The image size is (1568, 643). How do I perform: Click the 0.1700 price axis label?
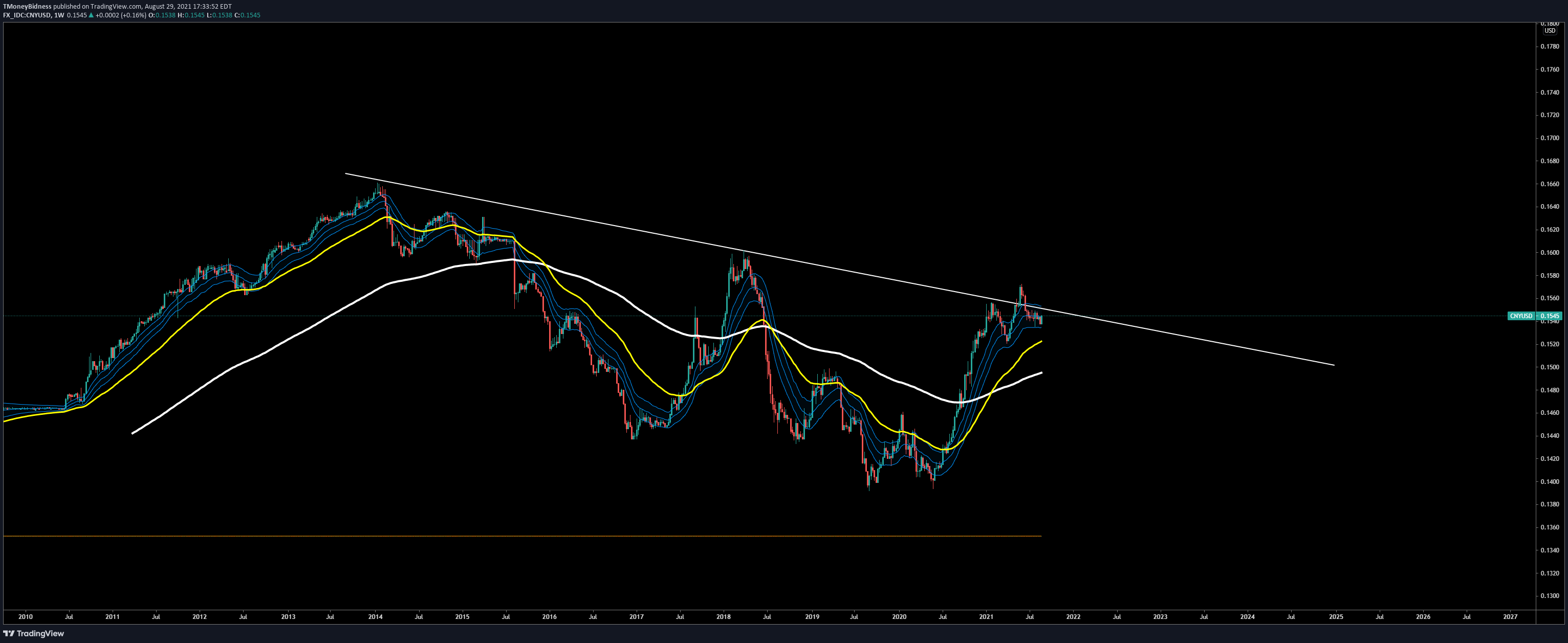click(x=1550, y=138)
